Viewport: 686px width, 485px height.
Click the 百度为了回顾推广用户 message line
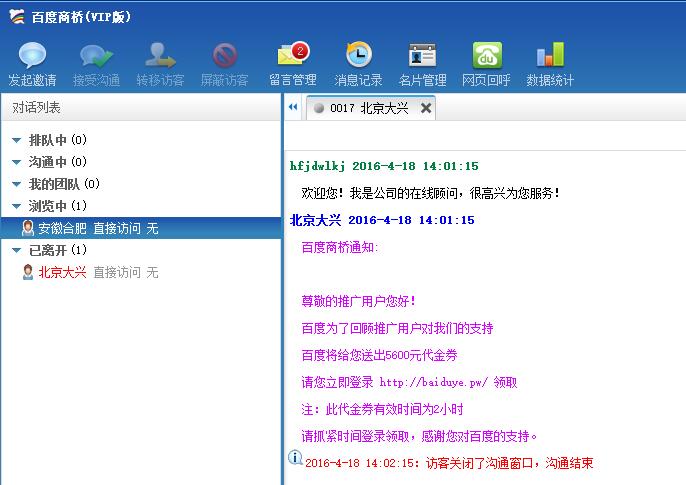coord(397,328)
